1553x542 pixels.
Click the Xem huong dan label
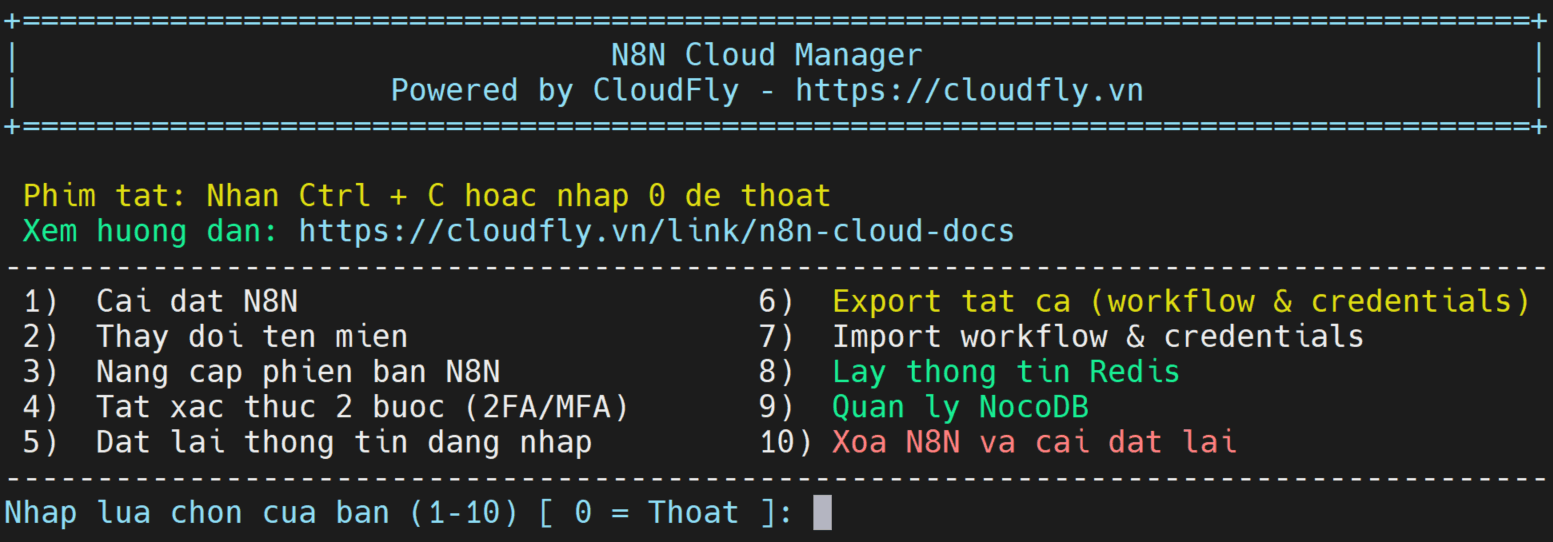151,232
